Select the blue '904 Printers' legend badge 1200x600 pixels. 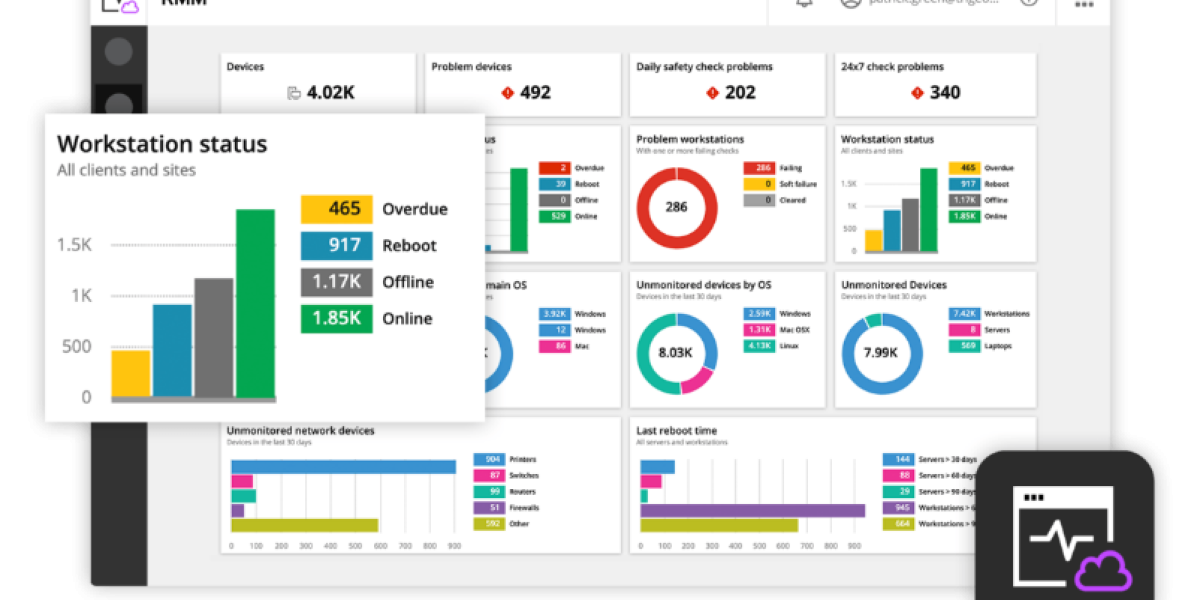491,460
